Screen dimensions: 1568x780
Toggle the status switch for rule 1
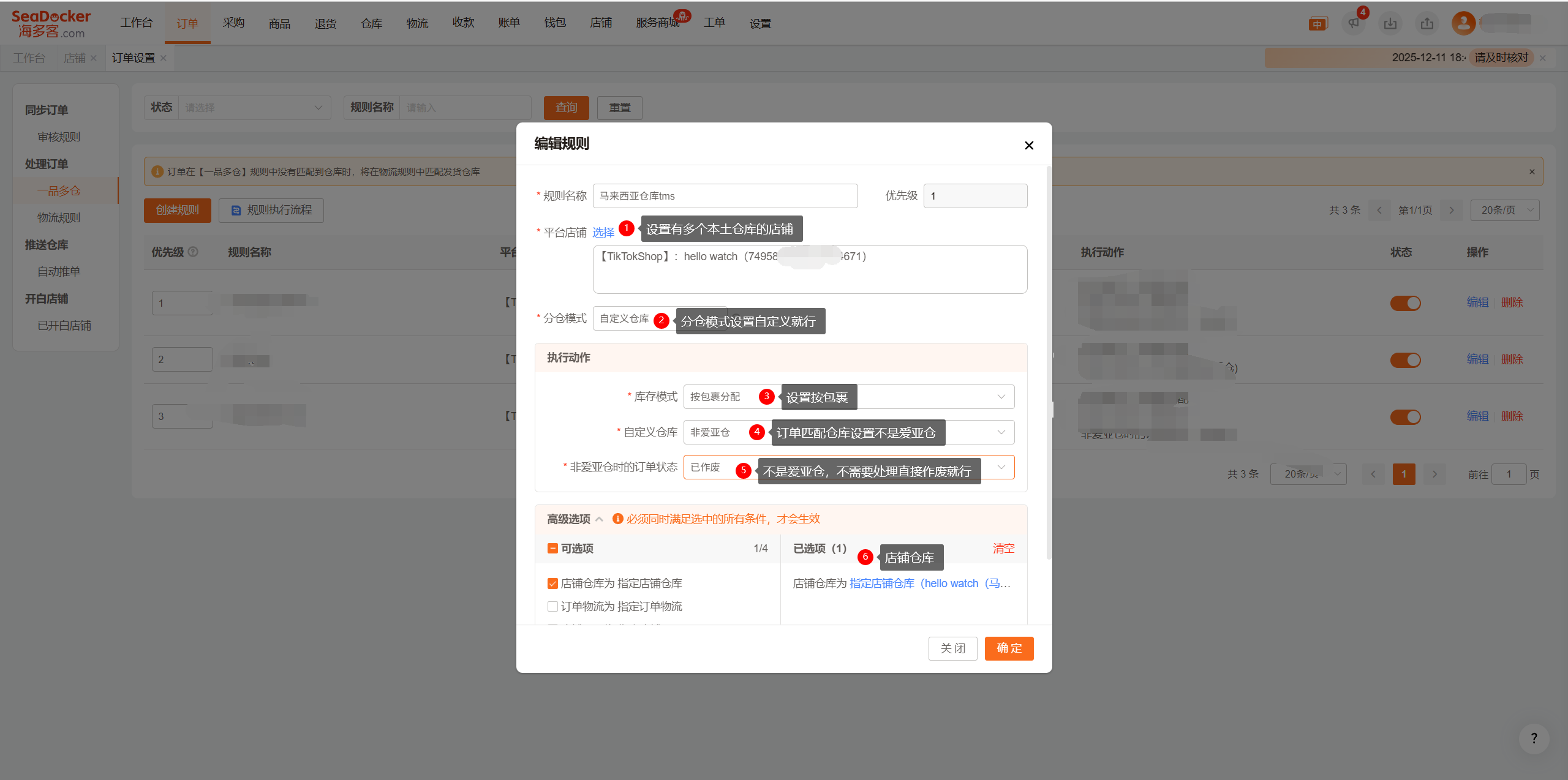[x=1405, y=303]
